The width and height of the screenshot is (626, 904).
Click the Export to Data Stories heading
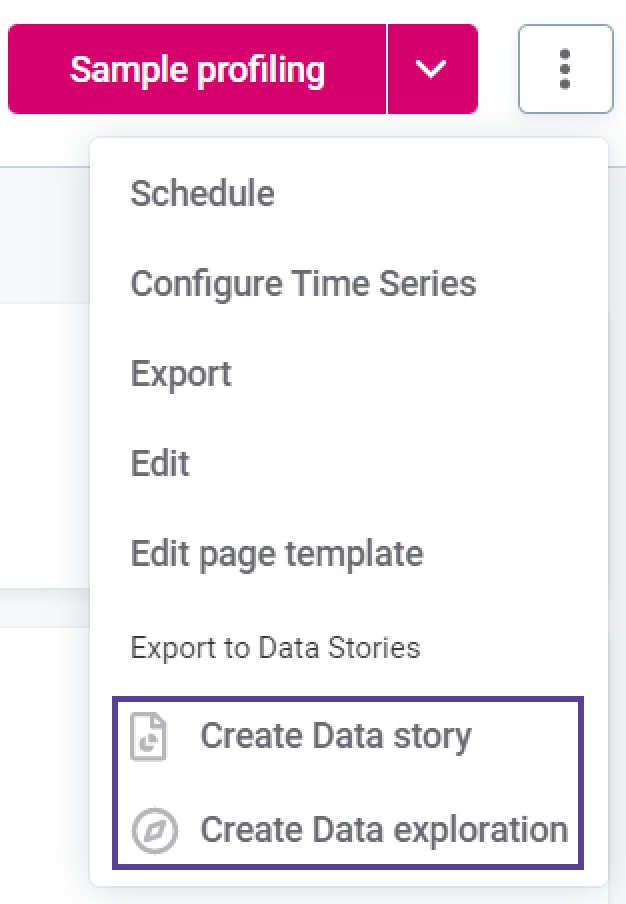point(275,647)
